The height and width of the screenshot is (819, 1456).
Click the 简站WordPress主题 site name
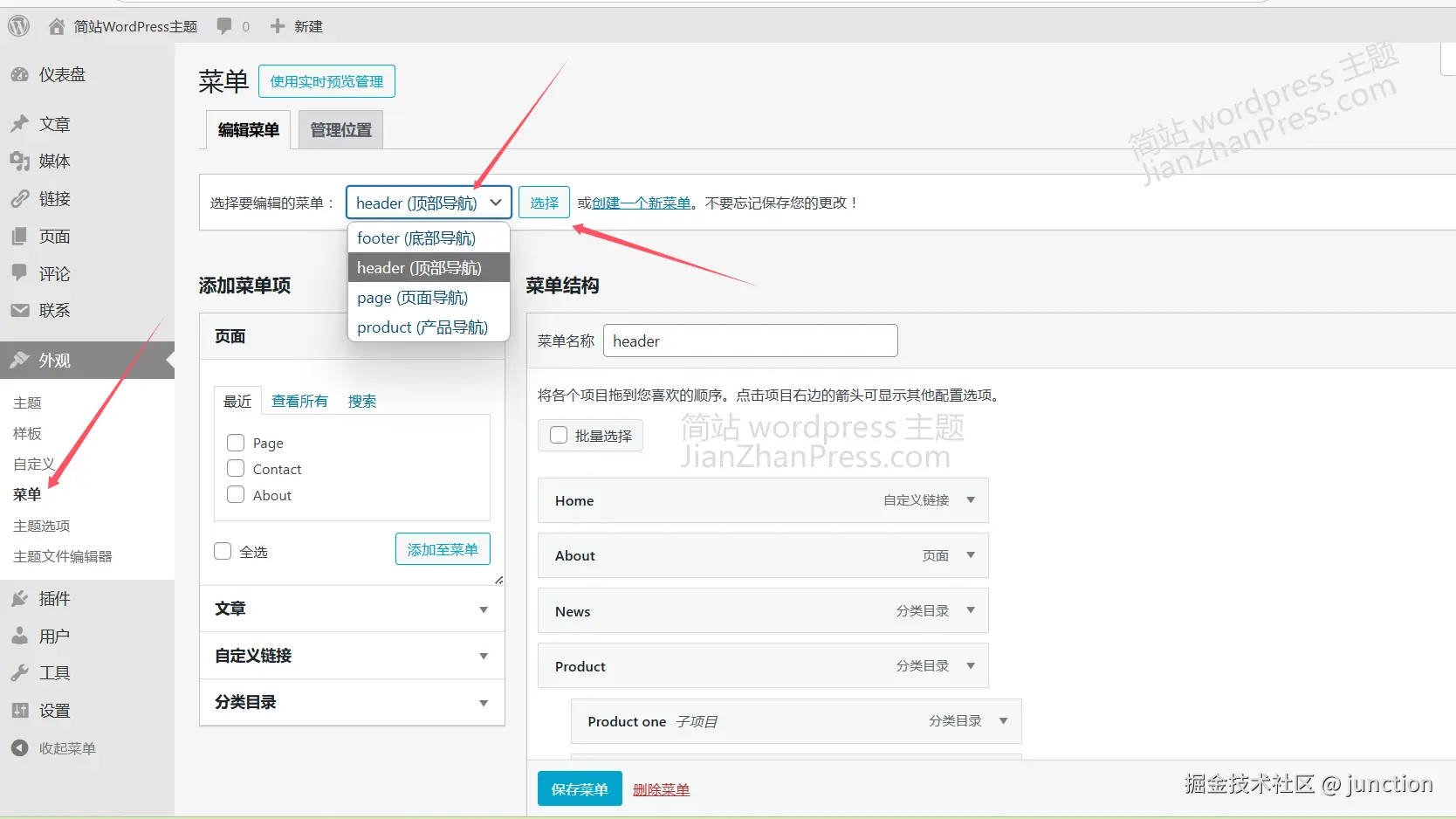[x=135, y=26]
